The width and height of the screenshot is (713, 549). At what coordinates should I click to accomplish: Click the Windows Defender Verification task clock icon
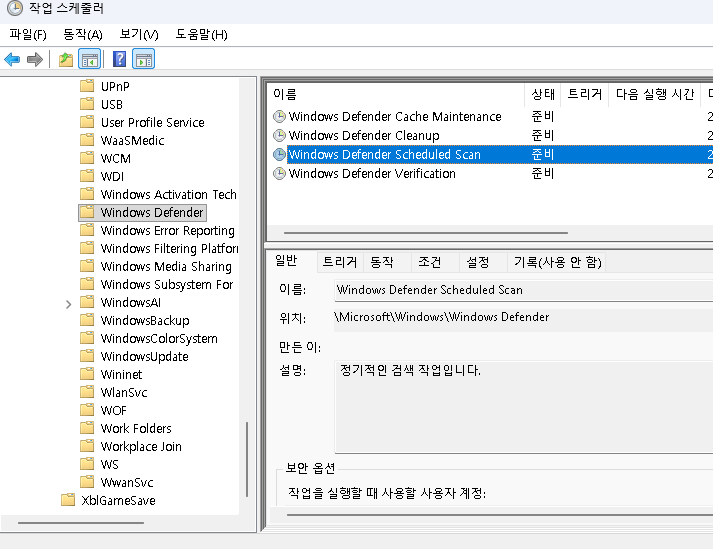pyautogui.click(x=279, y=174)
